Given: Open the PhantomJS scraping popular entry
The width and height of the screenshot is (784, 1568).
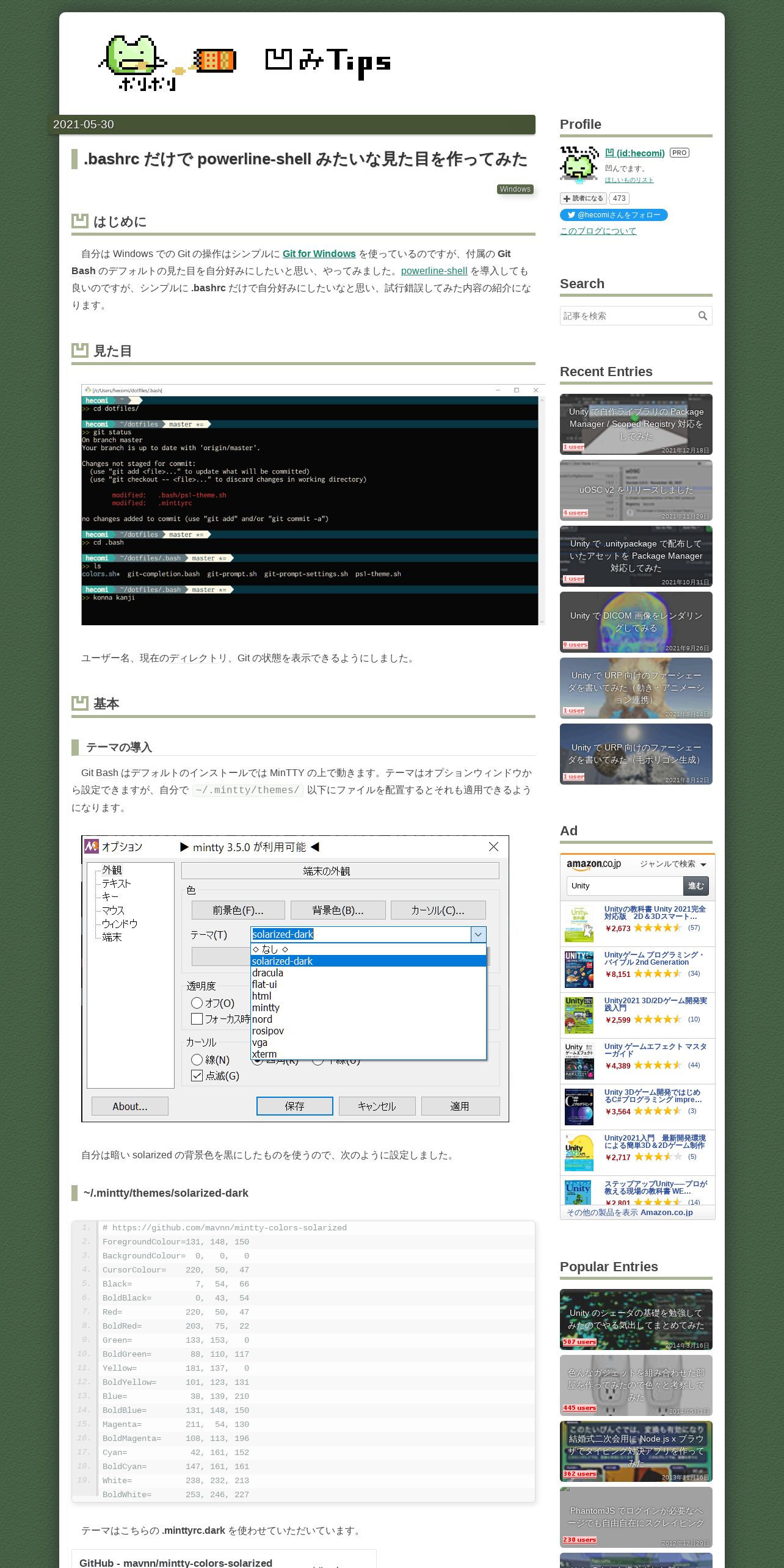Looking at the screenshot, I should coord(636,1517).
